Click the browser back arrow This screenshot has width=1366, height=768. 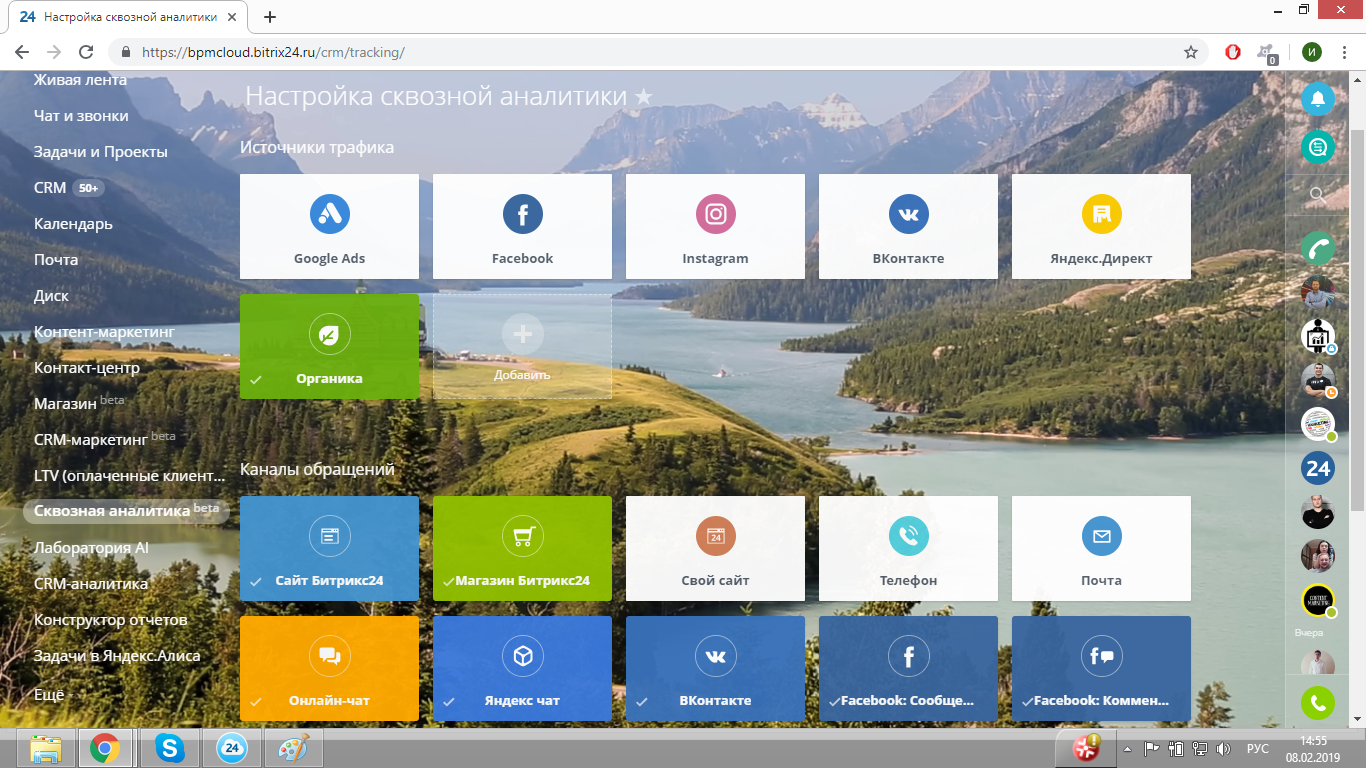[x=21, y=52]
